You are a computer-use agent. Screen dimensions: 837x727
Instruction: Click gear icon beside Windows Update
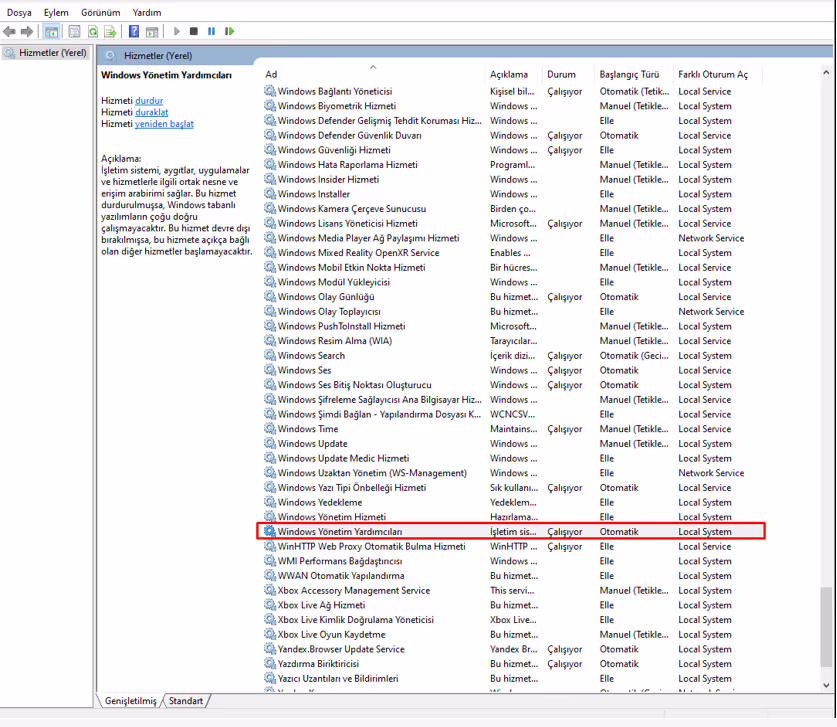click(270, 444)
